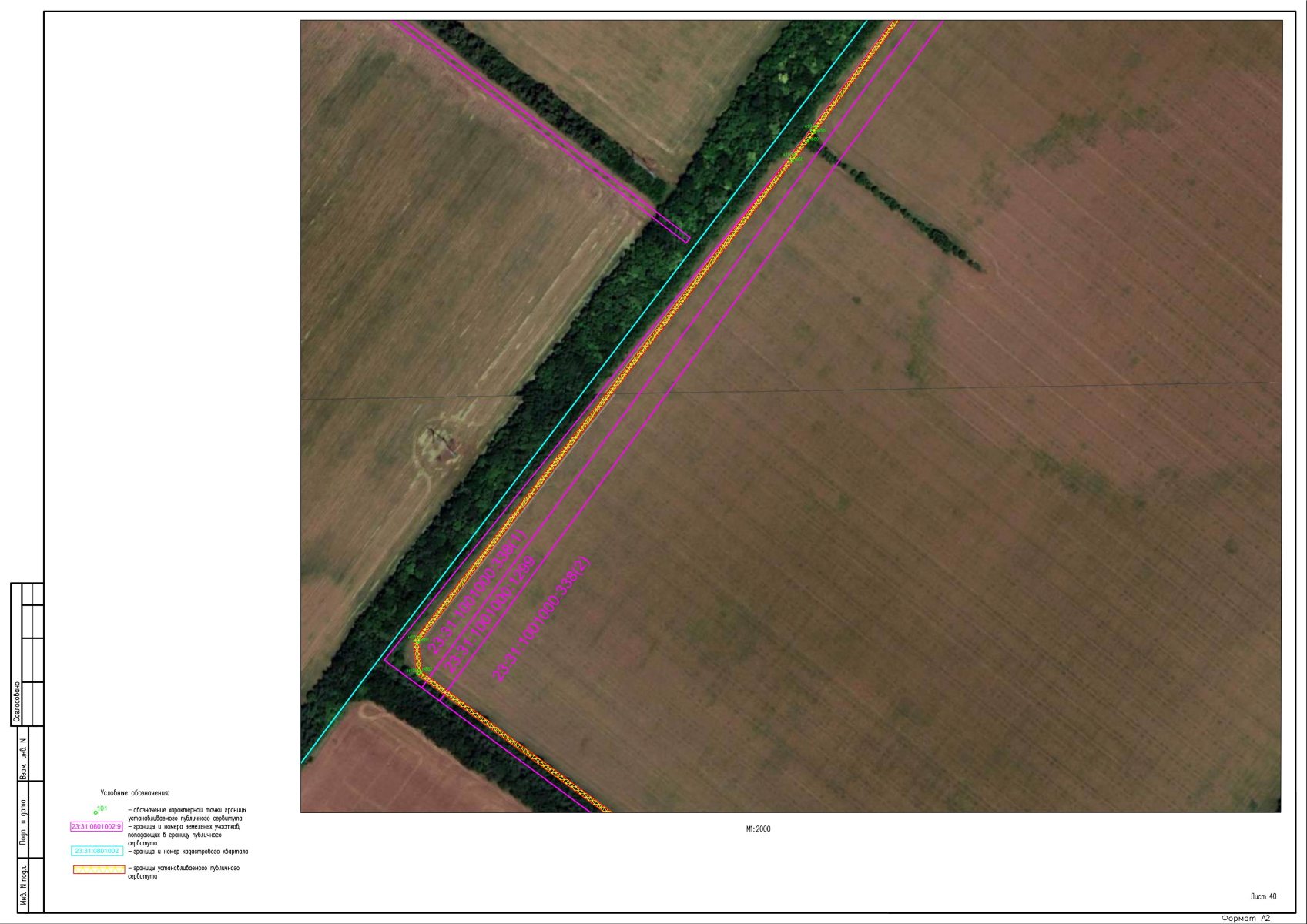Click the parcel label 23:31:1001000:338(2)
1307x924 pixels.
(x=541, y=619)
